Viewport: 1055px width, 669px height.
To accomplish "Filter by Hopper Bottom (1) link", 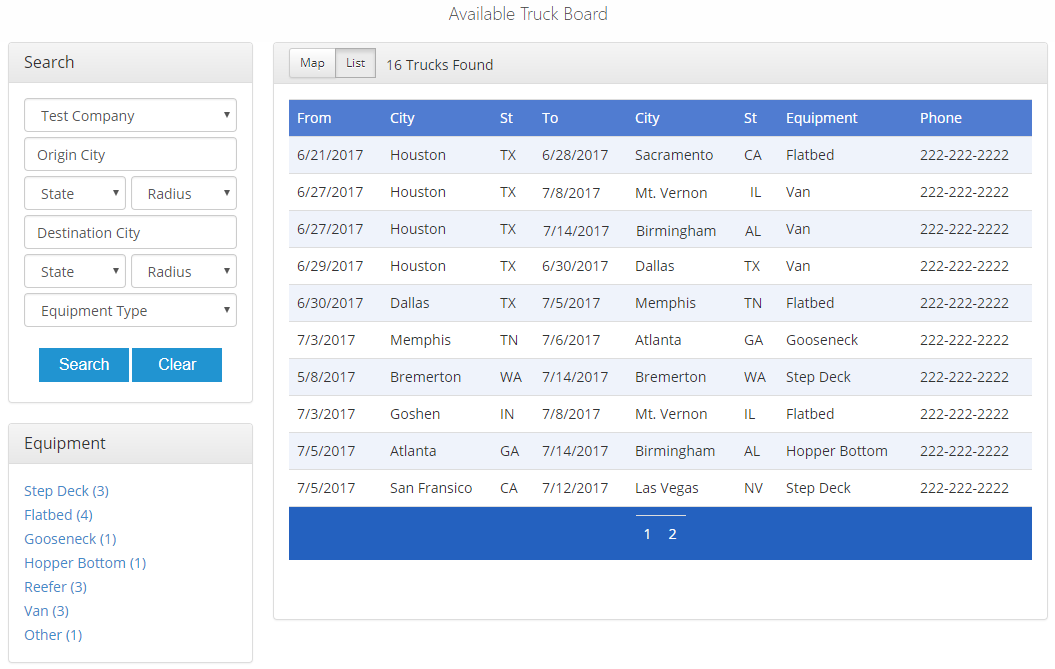I will pyautogui.click(x=85, y=563).
